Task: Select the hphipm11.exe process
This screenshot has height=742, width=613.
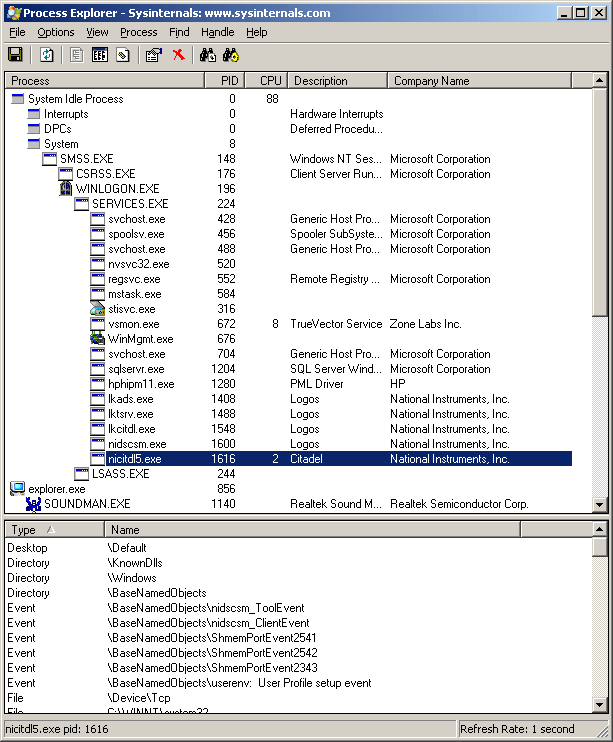Action: [x=141, y=384]
